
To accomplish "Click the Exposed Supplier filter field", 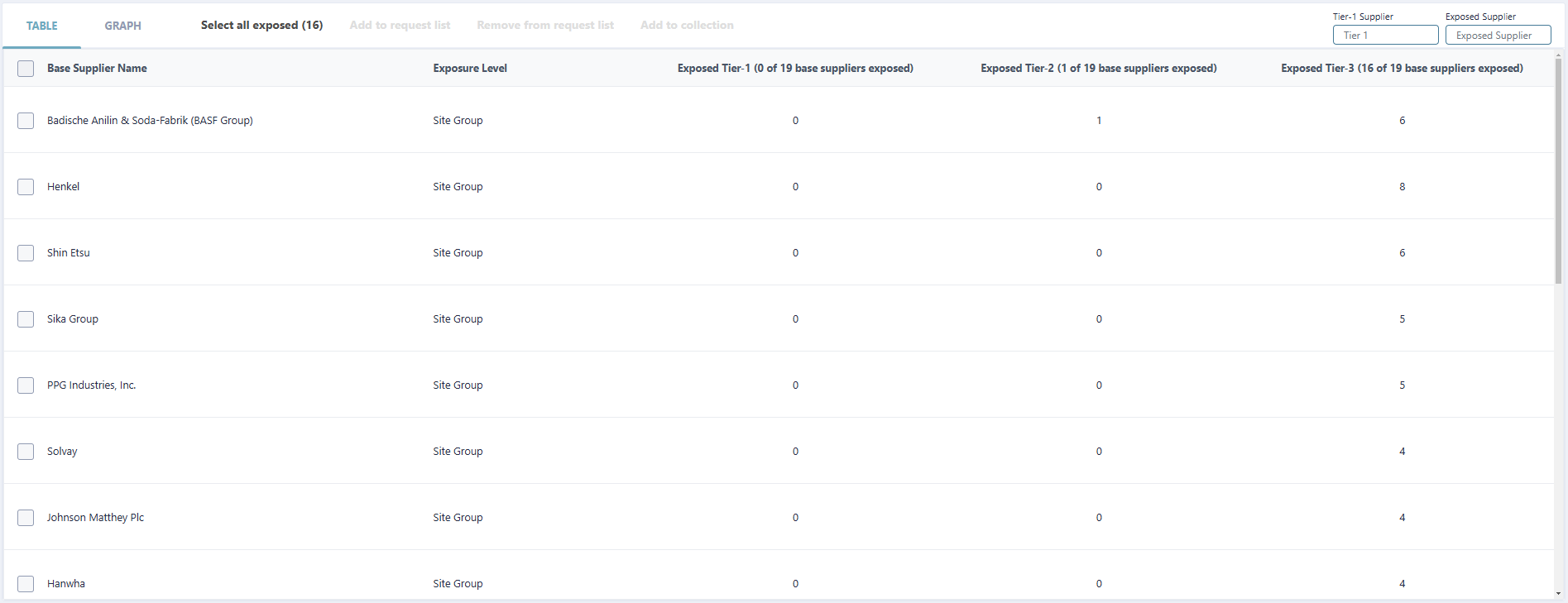I will 1498,35.
